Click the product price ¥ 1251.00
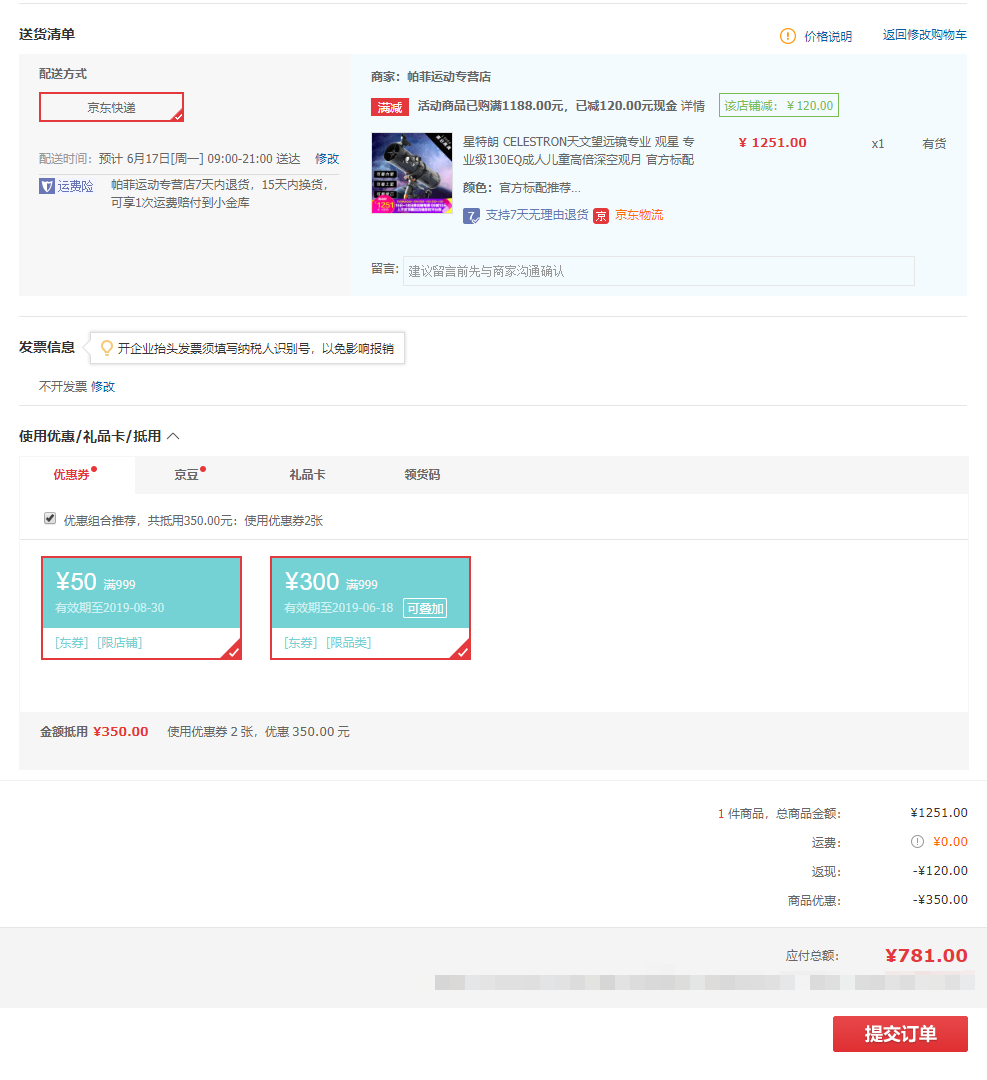 pyautogui.click(x=772, y=143)
